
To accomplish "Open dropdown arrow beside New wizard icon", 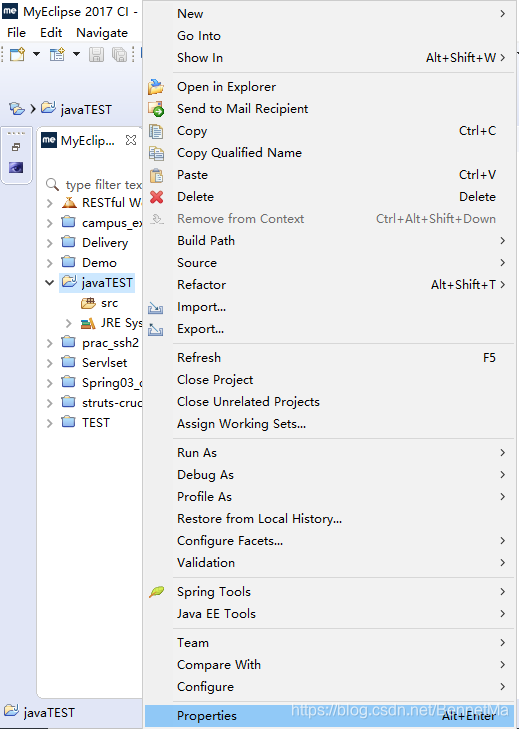I will click(36, 55).
